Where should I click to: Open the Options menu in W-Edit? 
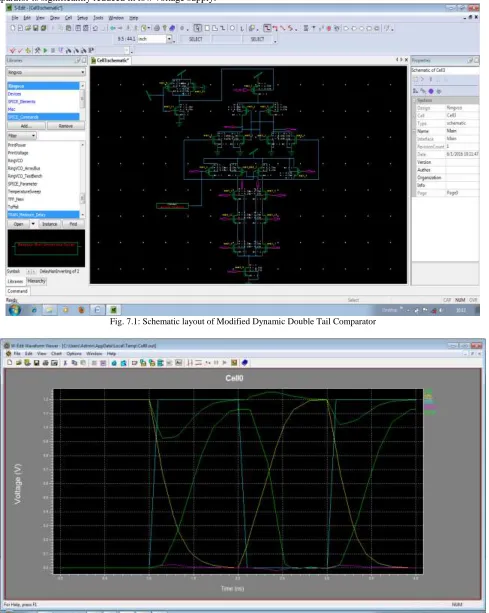click(74, 353)
